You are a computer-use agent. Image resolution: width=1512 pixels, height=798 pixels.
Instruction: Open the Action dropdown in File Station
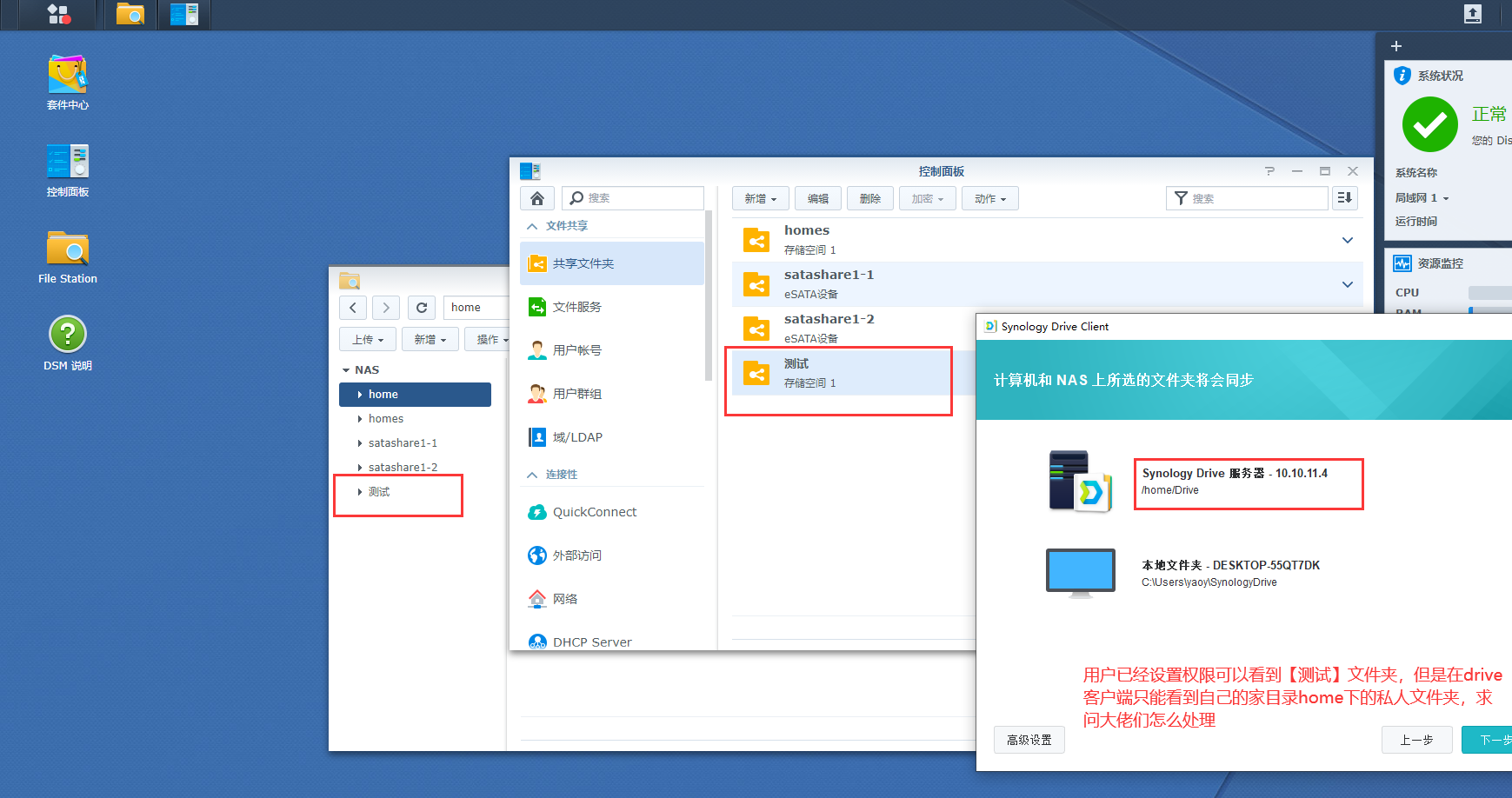[x=488, y=339]
